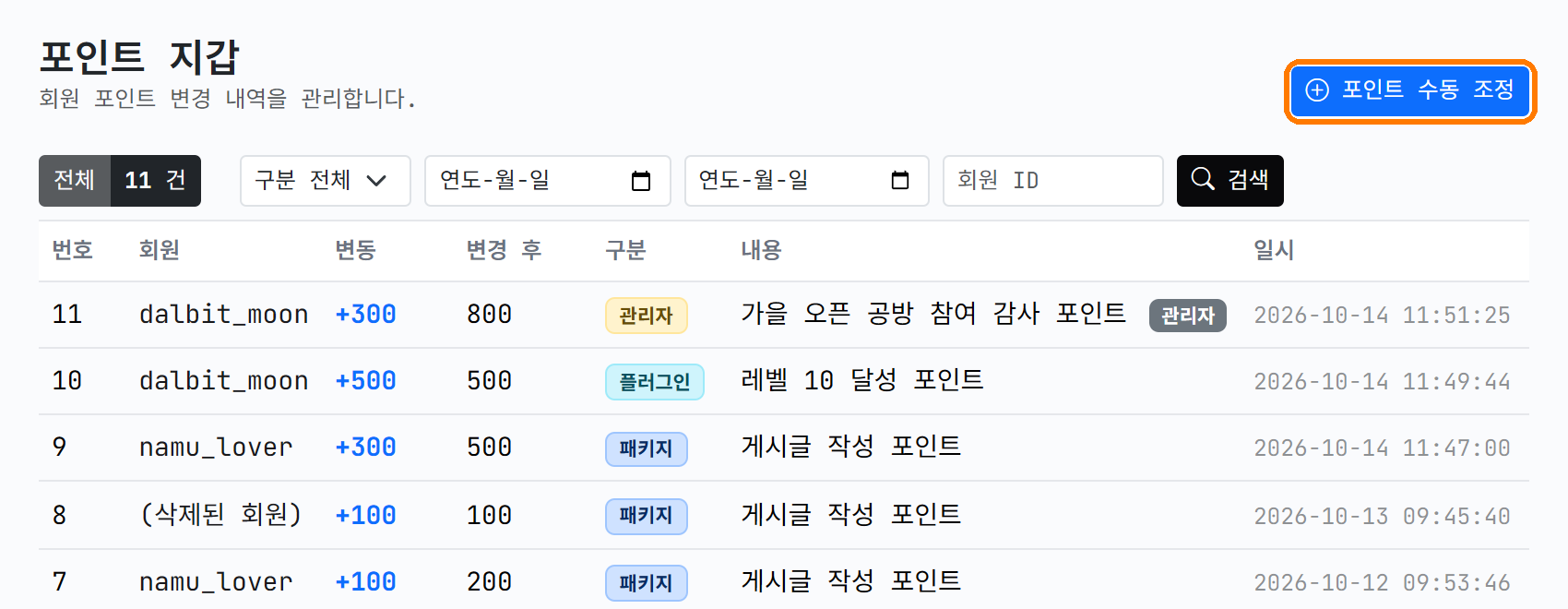This screenshot has width=1568, height=609.
Task: Click timestamp 2026-10-13 09:45:40
Action: tap(1382, 517)
